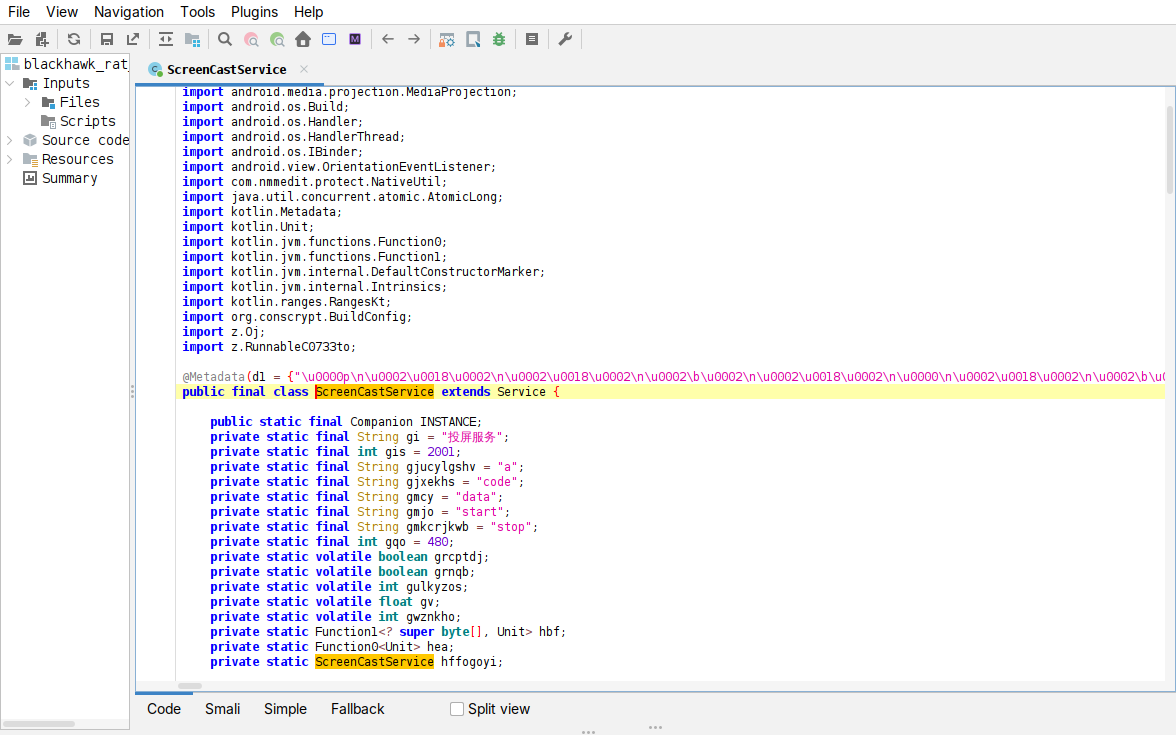Switch to the Fallback view tab
The image size is (1176, 735).
coord(358,709)
